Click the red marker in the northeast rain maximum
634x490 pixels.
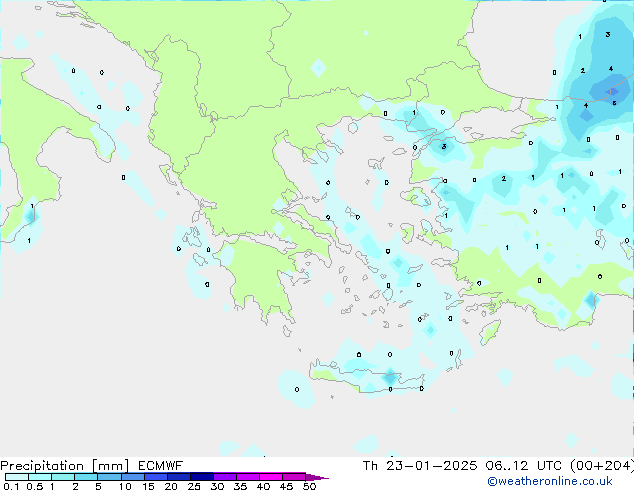click(x=612, y=92)
